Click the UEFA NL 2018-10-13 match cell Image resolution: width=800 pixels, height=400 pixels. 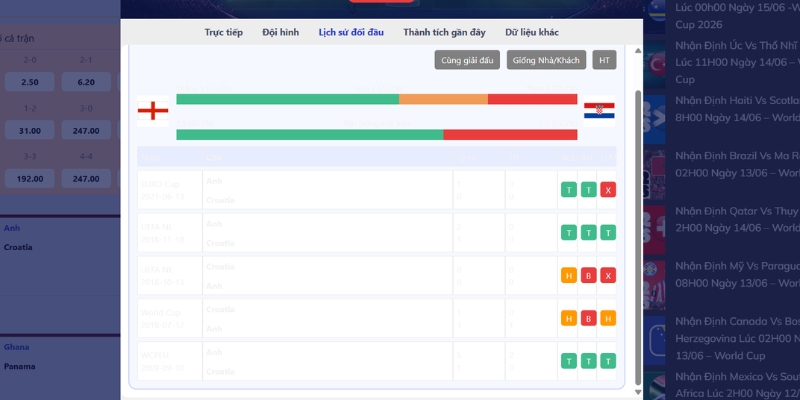170,276
